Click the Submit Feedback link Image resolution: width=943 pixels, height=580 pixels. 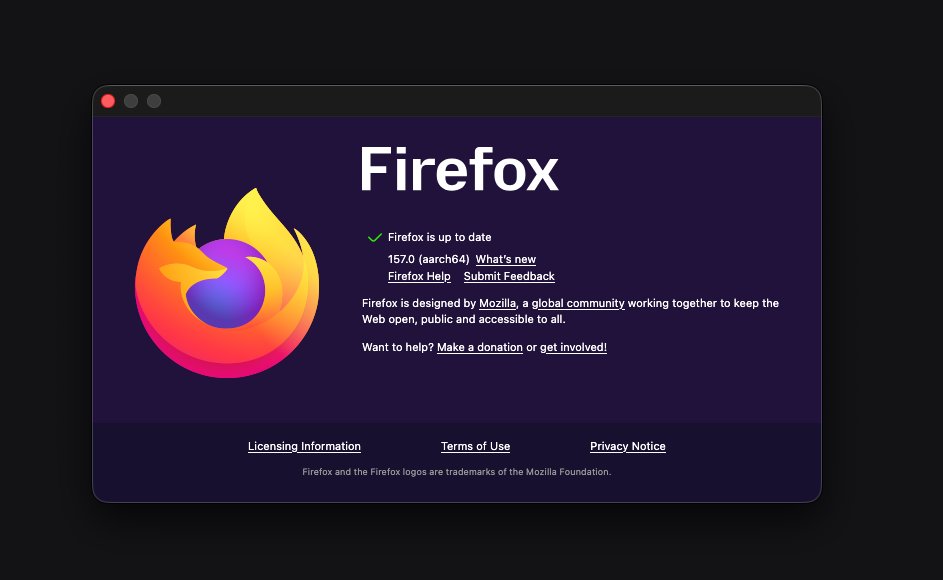click(x=509, y=276)
